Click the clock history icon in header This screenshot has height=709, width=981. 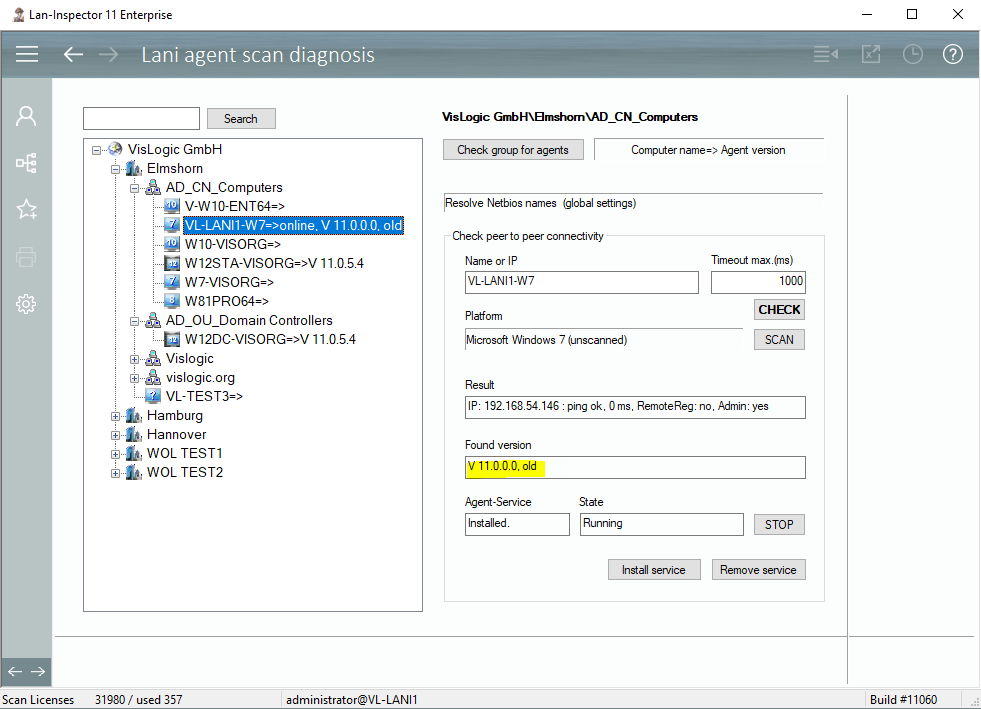coord(912,54)
